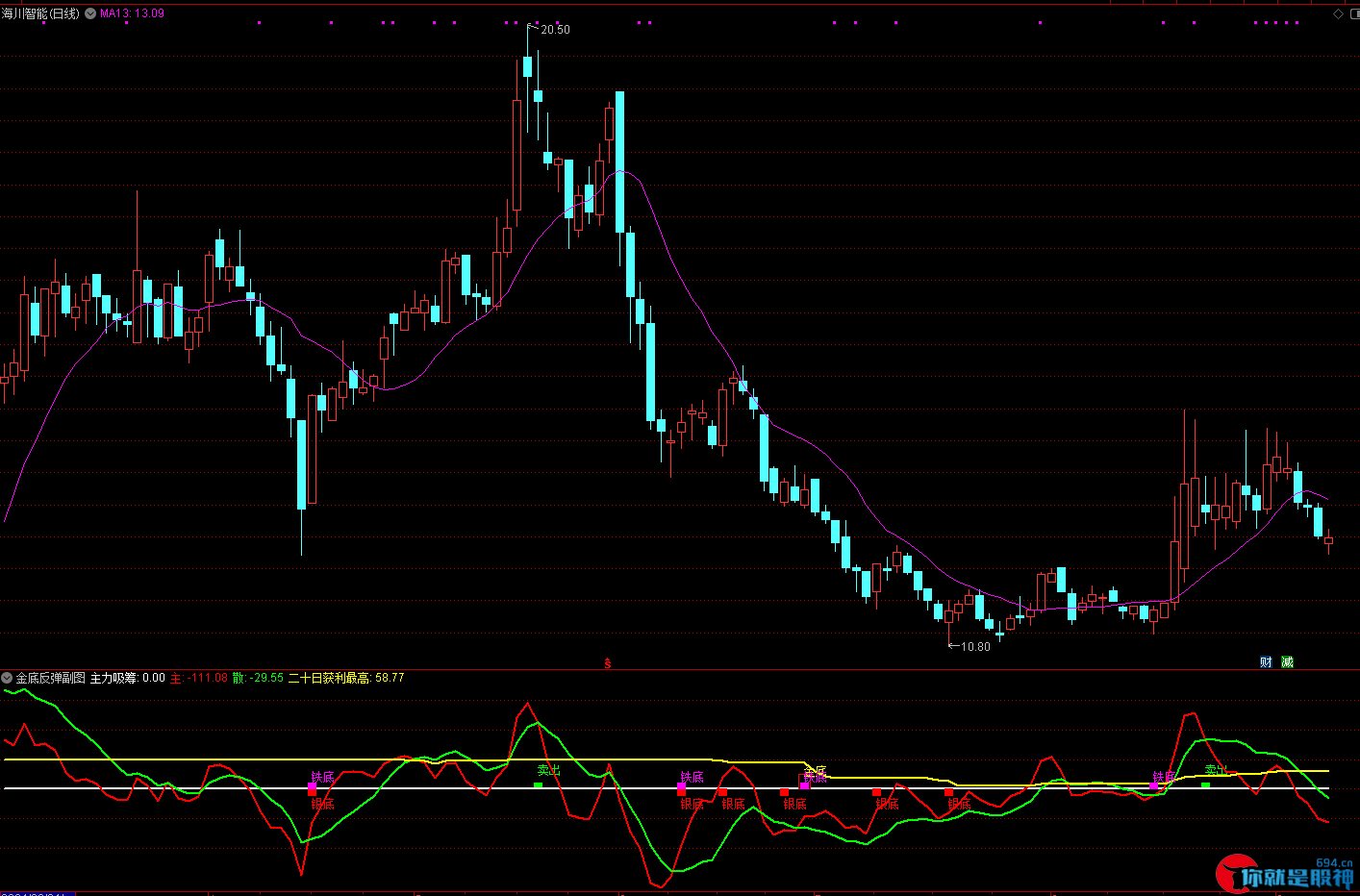Open the 金底反弹副图 indicator dropdown arrow

(x=7, y=678)
